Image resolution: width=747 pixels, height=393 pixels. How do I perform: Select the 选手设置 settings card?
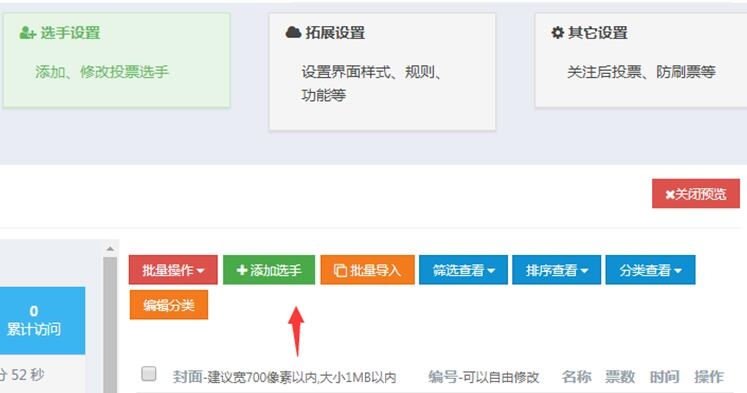click(116, 60)
